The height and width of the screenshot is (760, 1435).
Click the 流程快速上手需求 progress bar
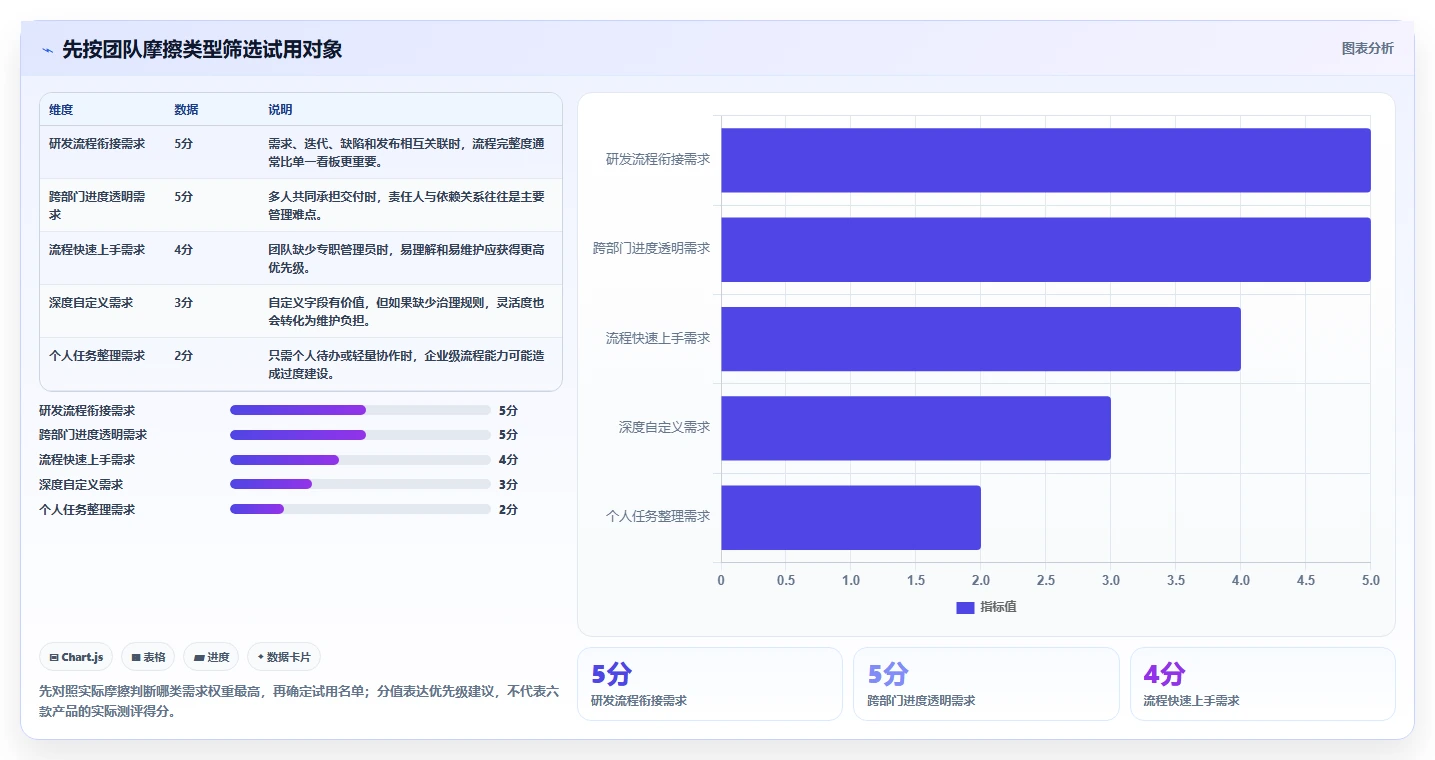point(360,460)
